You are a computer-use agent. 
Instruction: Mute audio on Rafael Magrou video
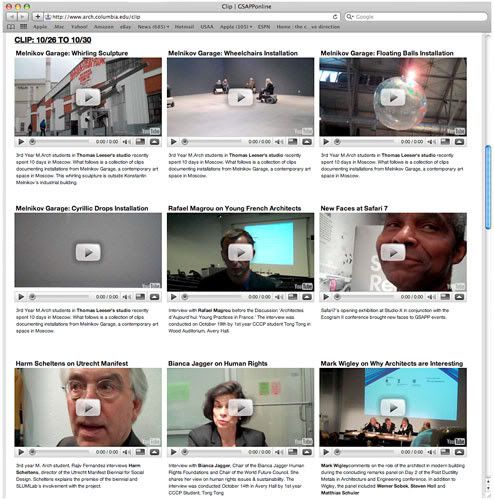(279, 297)
